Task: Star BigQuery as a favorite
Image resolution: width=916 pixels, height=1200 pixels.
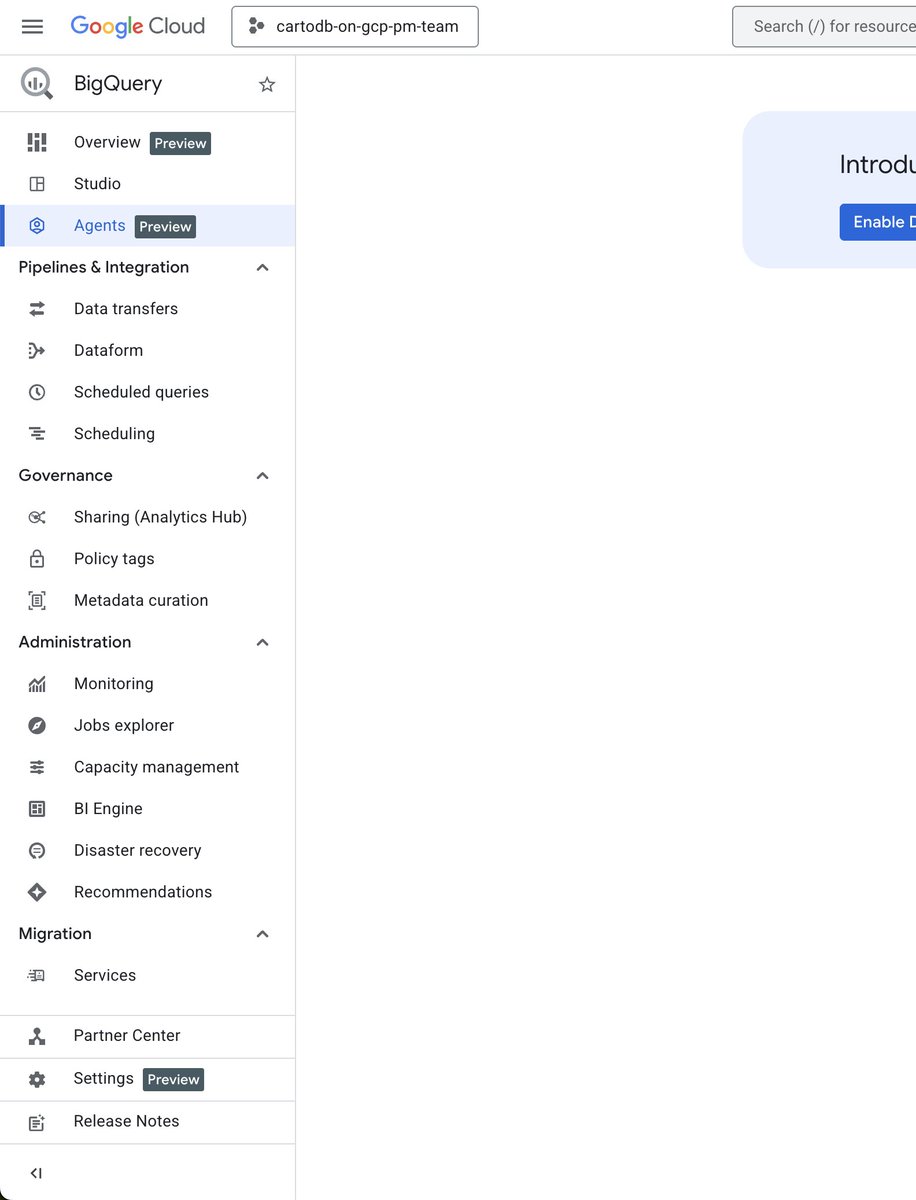Action: 267,85
